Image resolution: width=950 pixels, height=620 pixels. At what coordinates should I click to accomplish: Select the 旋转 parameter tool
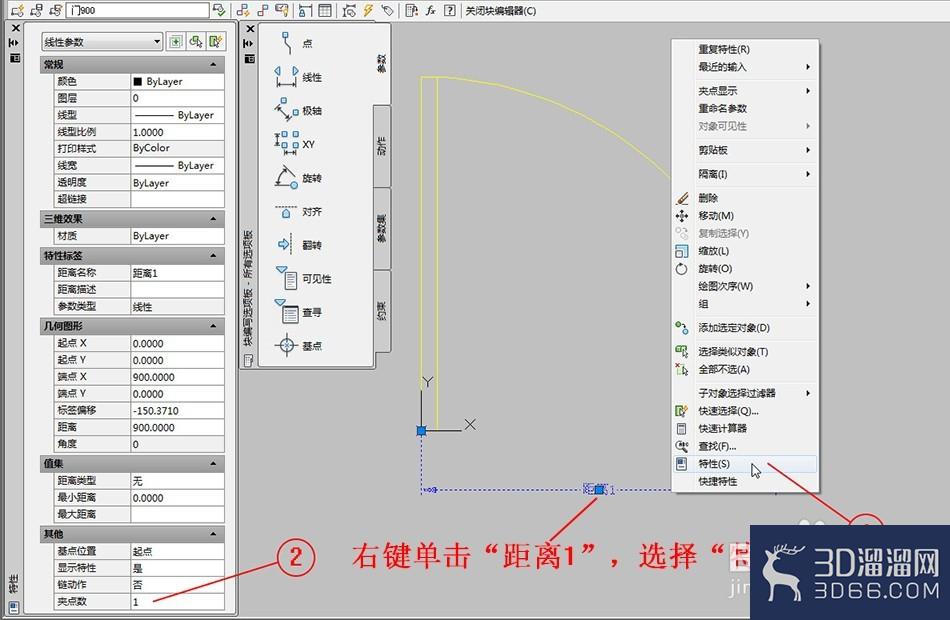297,178
